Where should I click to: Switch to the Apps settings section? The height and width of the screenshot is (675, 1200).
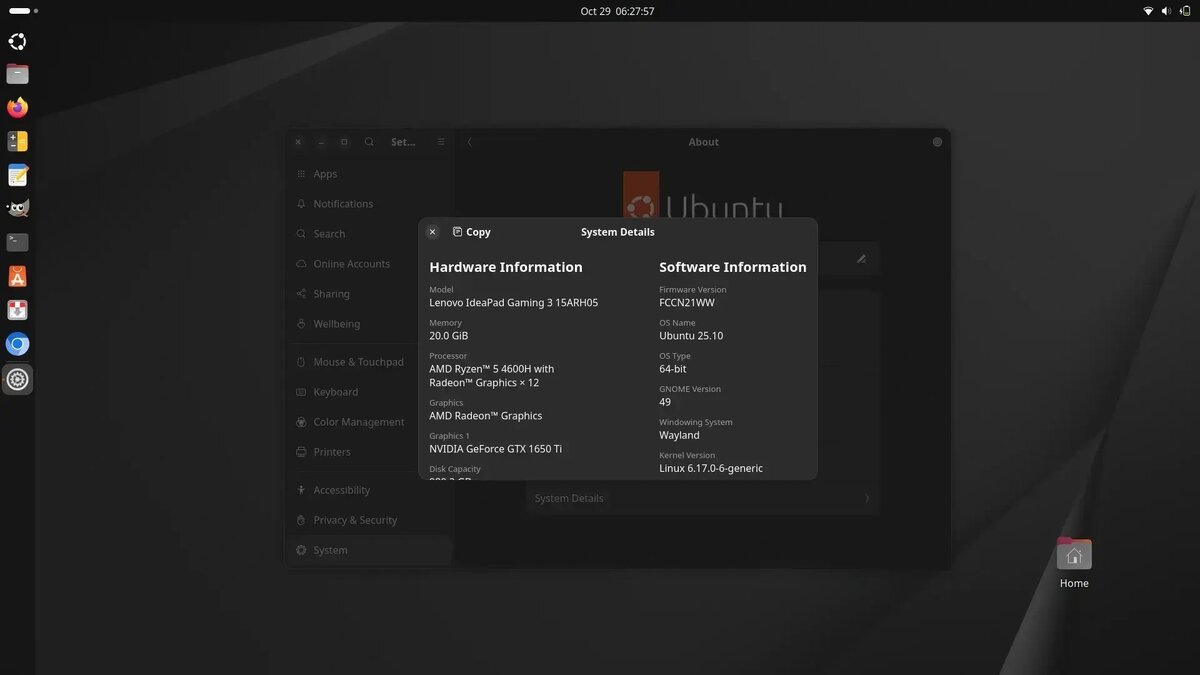point(325,173)
